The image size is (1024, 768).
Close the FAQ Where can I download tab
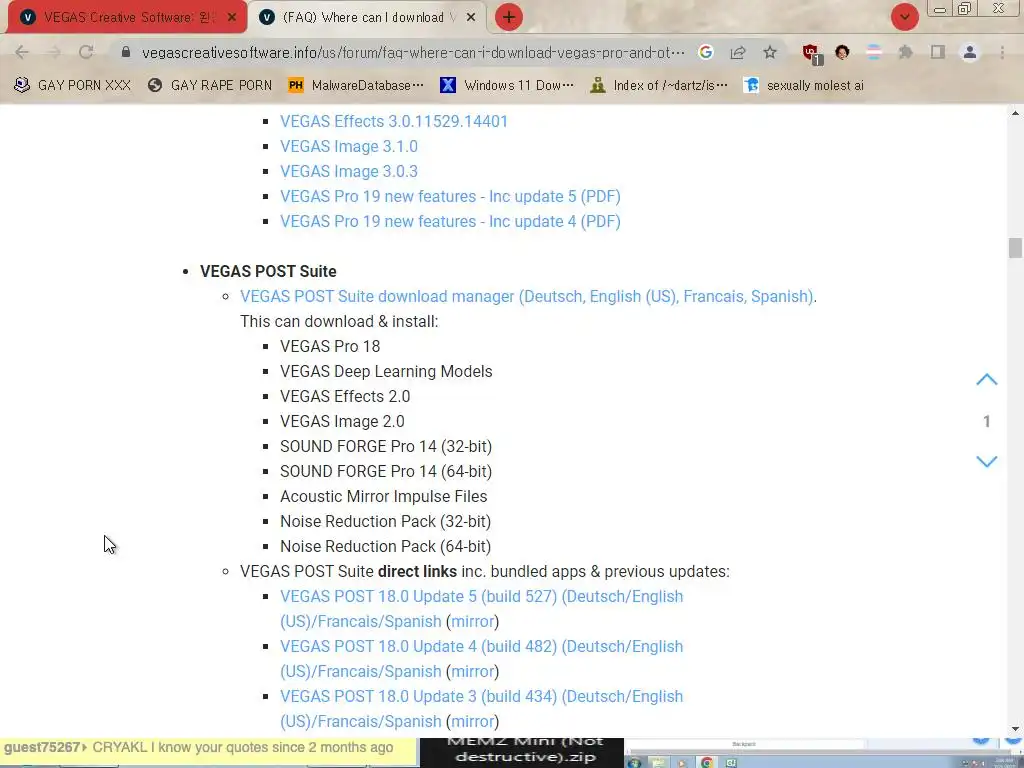[x=471, y=18]
